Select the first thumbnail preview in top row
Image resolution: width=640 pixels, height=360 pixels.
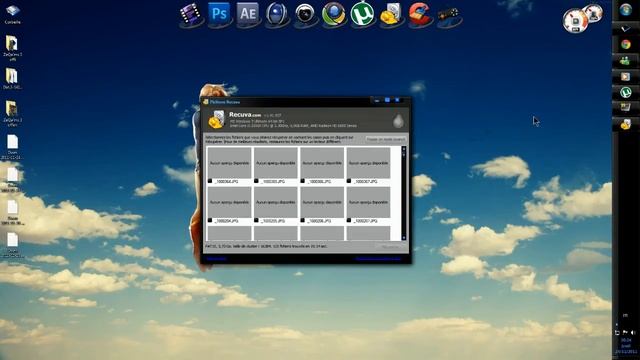tap(229, 163)
